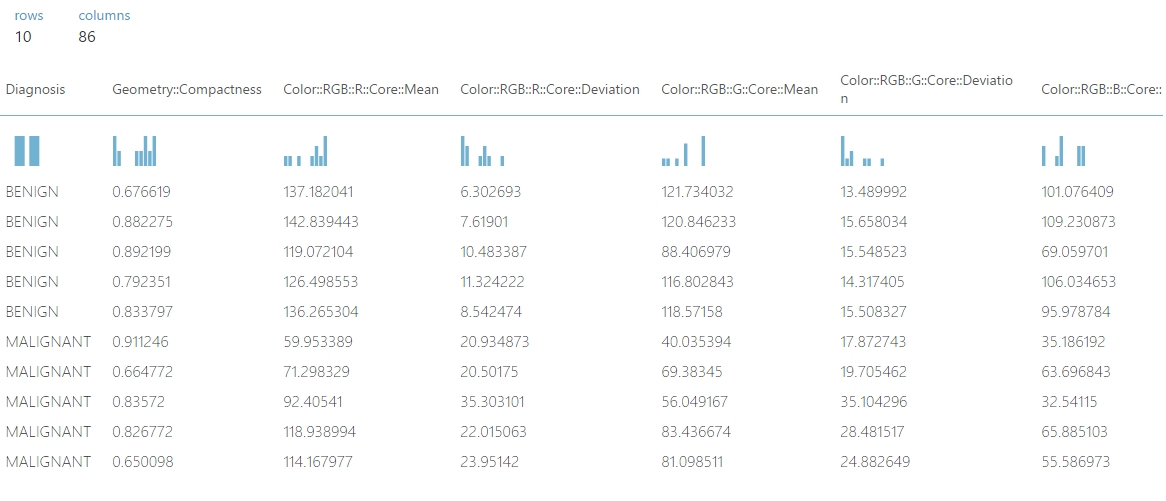The width and height of the screenshot is (1166, 501).
Task: Click the last MALIGNANT row label
Action: point(48,462)
